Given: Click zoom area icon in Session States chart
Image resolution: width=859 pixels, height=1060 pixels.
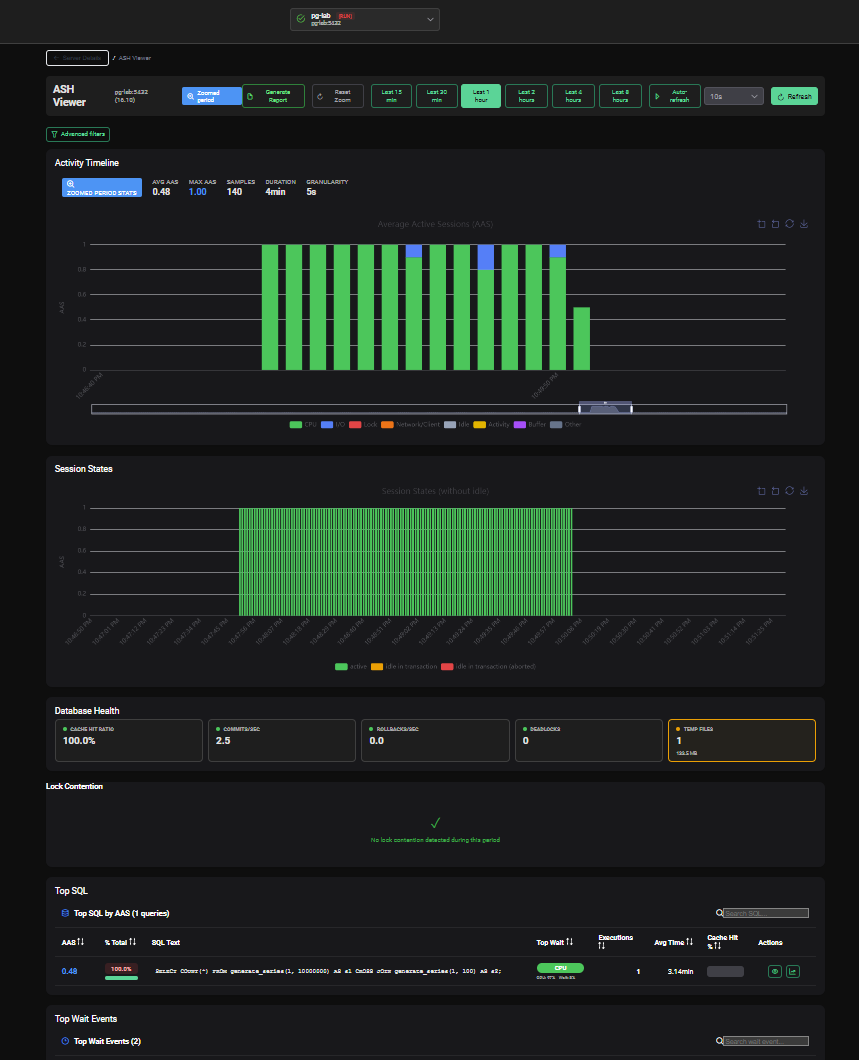Looking at the screenshot, I should (x=761, y=491).
